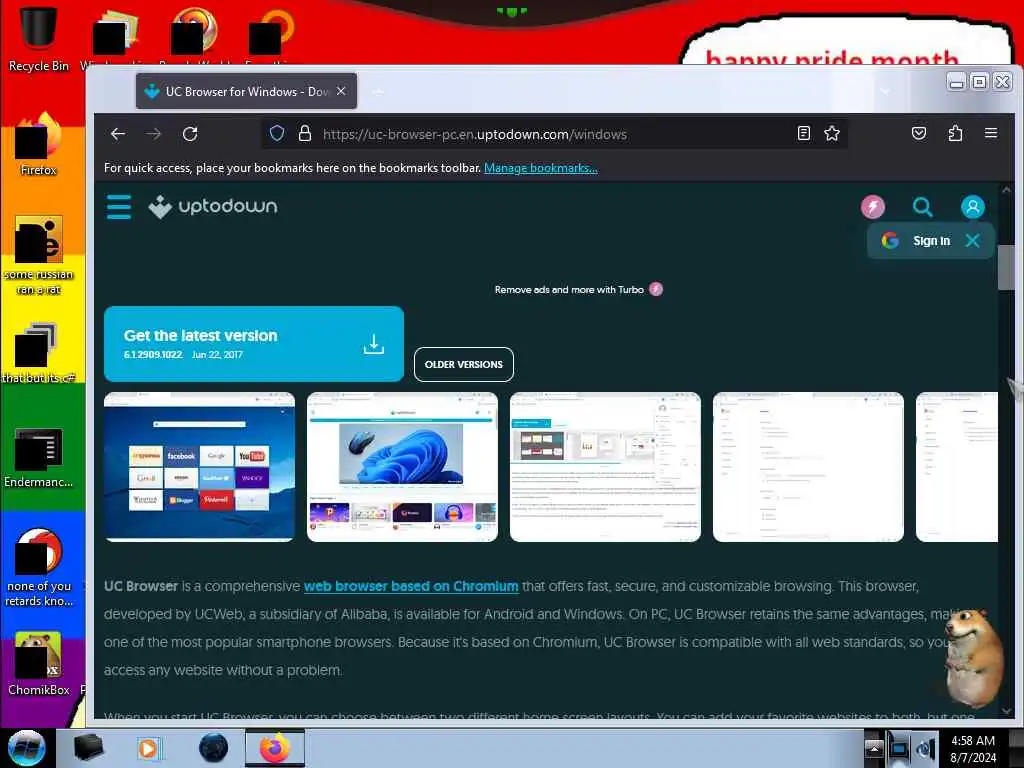Click the page vertical scrollbar thumb

1006,267
